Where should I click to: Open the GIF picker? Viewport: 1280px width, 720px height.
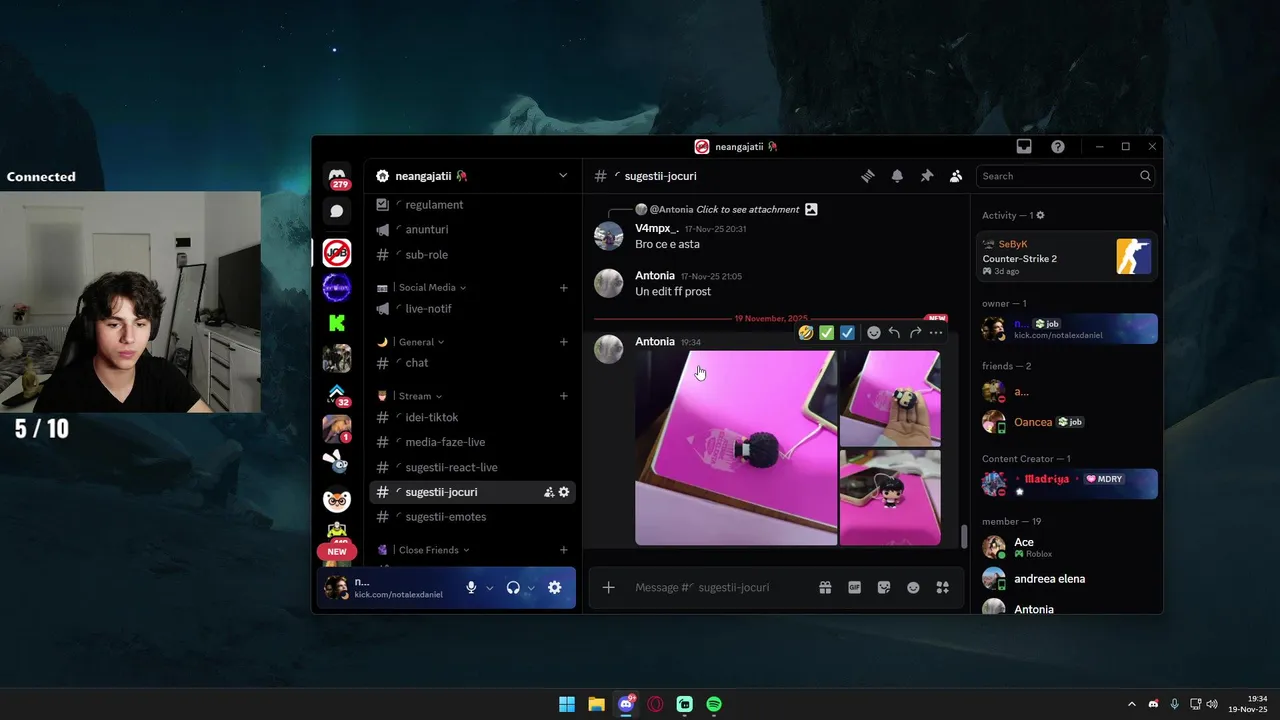[x=854, y=587]
